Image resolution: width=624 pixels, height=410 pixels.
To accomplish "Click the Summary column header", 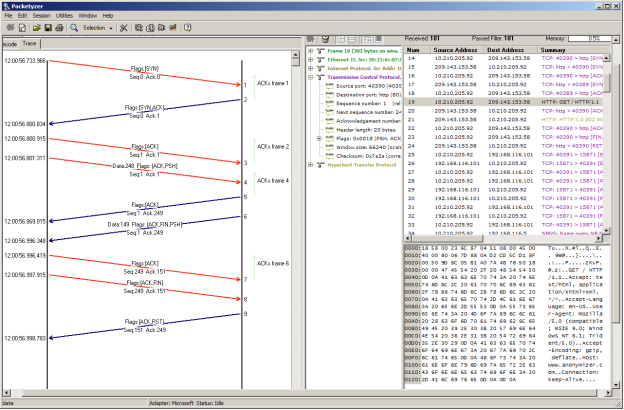I will [x=553, y=49].
